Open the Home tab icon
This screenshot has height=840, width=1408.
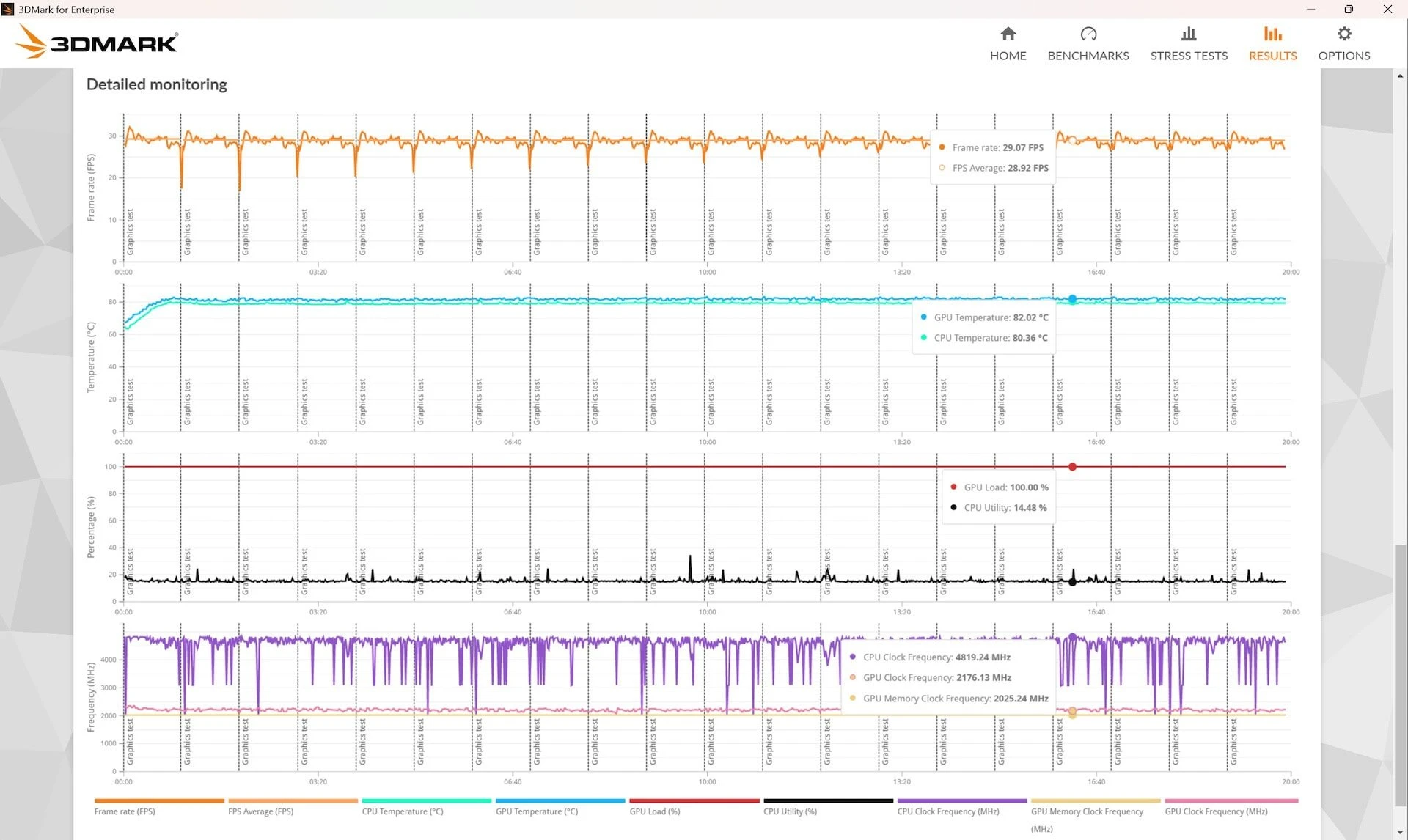pos(1008,34)
